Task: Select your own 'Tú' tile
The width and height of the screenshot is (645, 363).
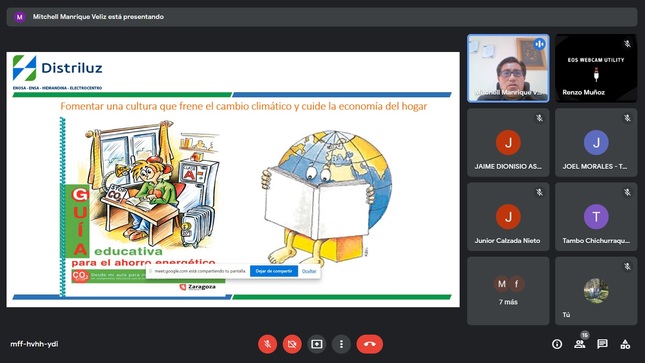Action: [596, 291]
